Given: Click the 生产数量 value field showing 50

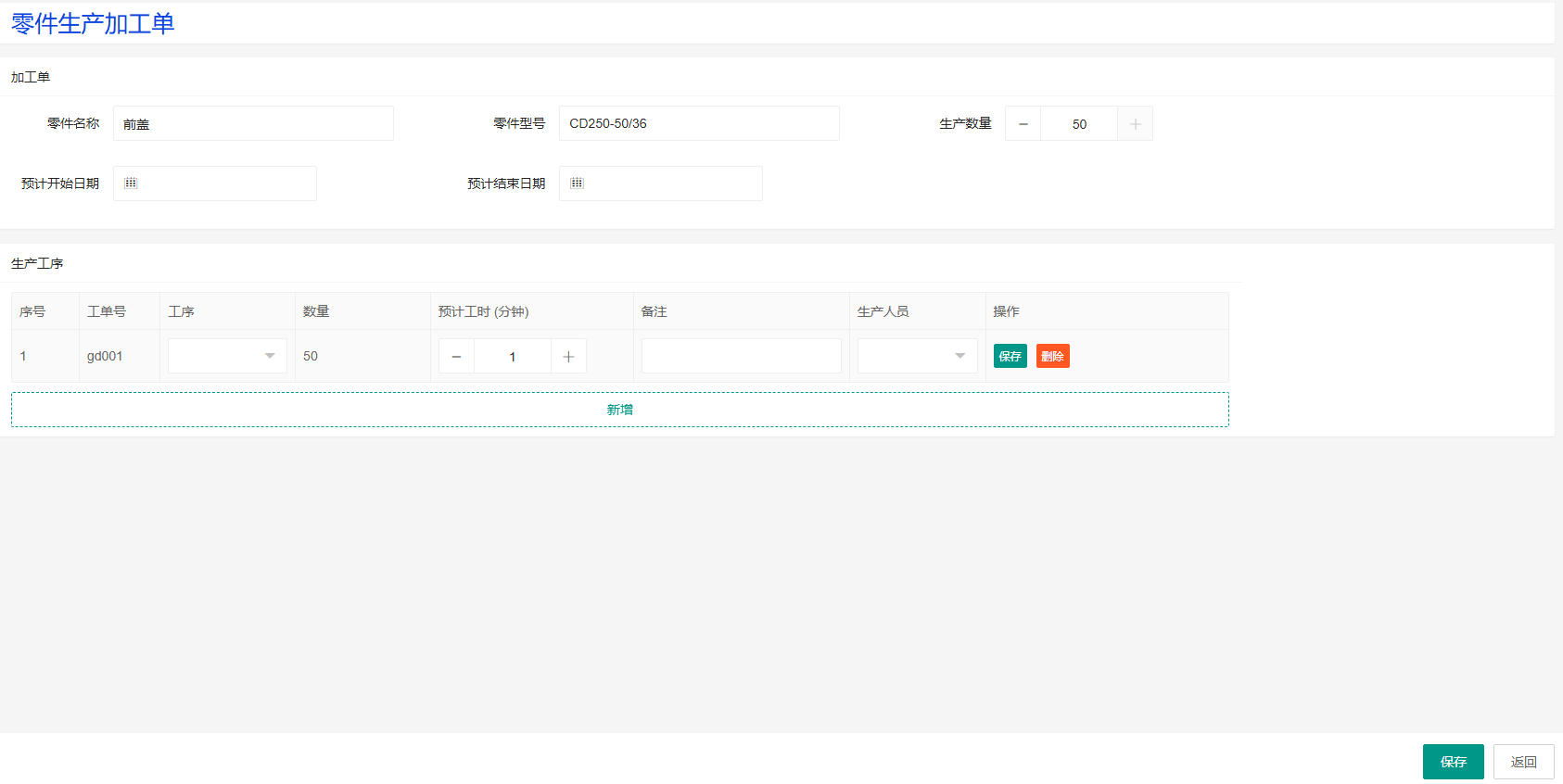Looking at the screenshot, I should (x=1079, y=124).
